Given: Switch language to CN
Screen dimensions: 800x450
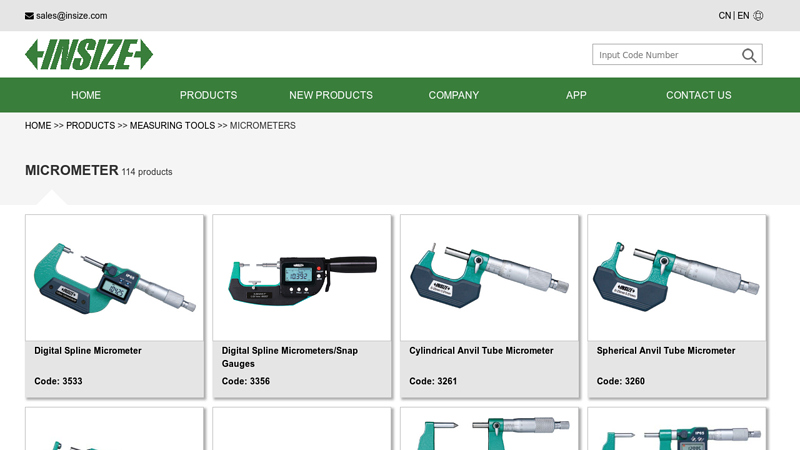Looking at the screenshot, I should pyautogui.click(x=724, y=16).
